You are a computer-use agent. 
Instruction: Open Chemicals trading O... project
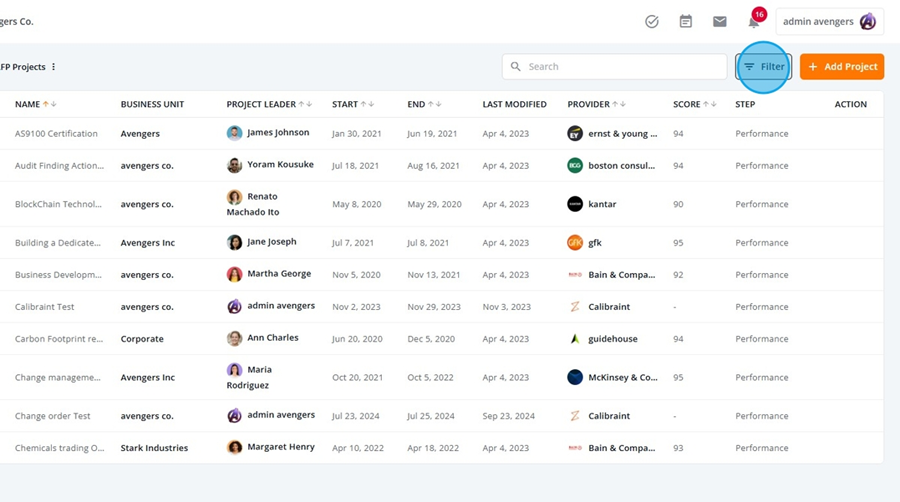(60, 448)
